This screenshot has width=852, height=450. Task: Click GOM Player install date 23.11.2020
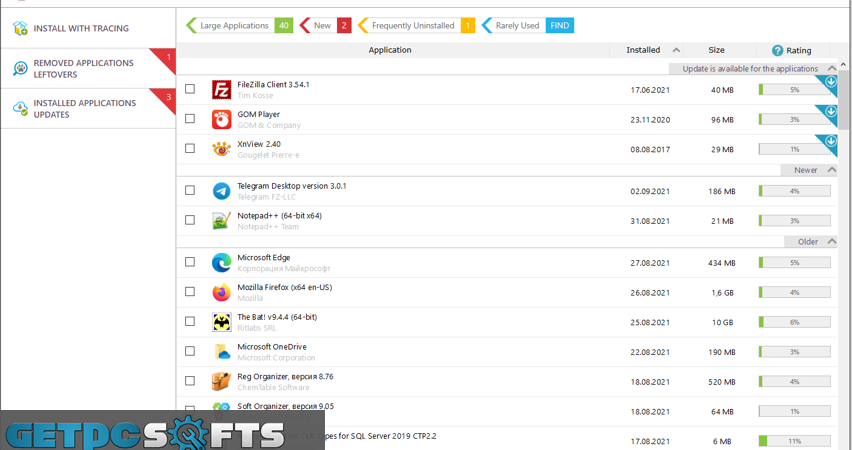(650, 120)
